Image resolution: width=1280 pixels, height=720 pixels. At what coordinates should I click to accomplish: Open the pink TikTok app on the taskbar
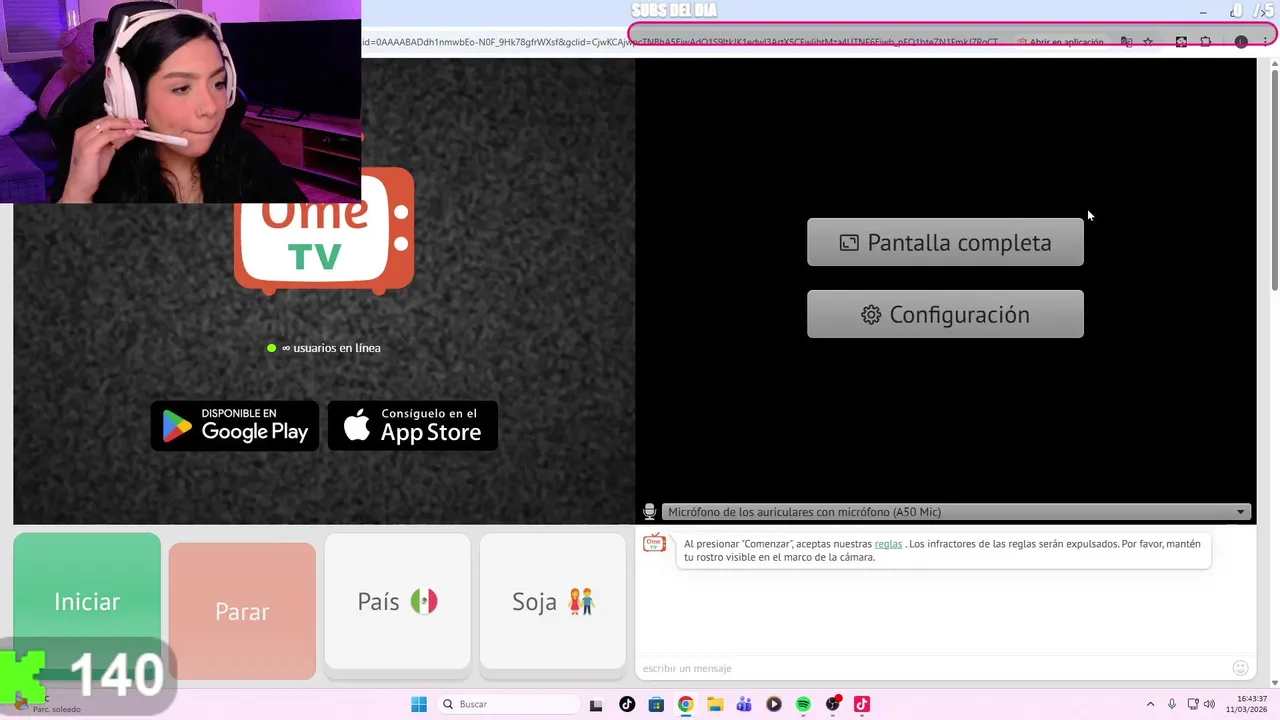pyautogui.click(x=862, y=704)
